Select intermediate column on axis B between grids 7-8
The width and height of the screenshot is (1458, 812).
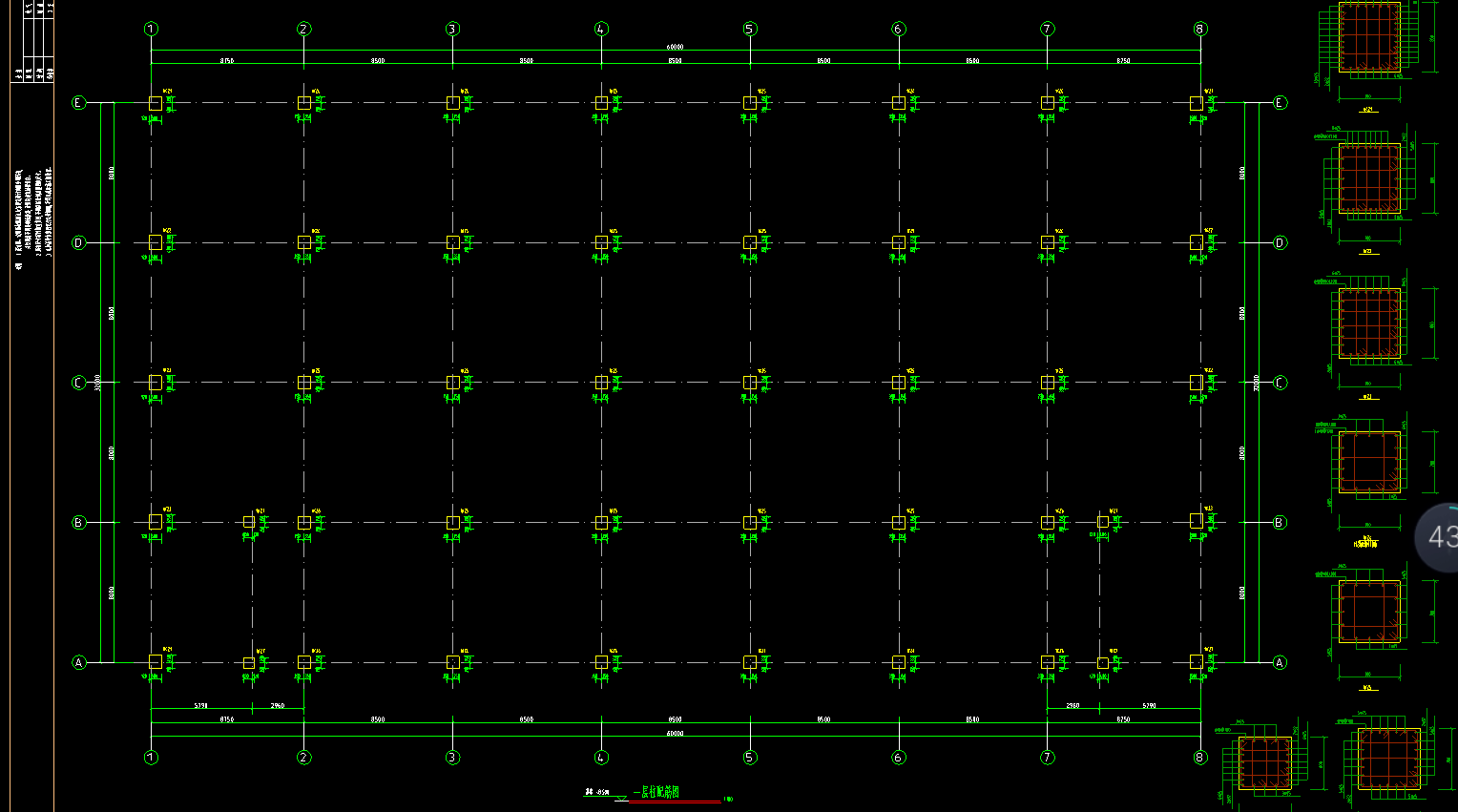(1103, 522)
